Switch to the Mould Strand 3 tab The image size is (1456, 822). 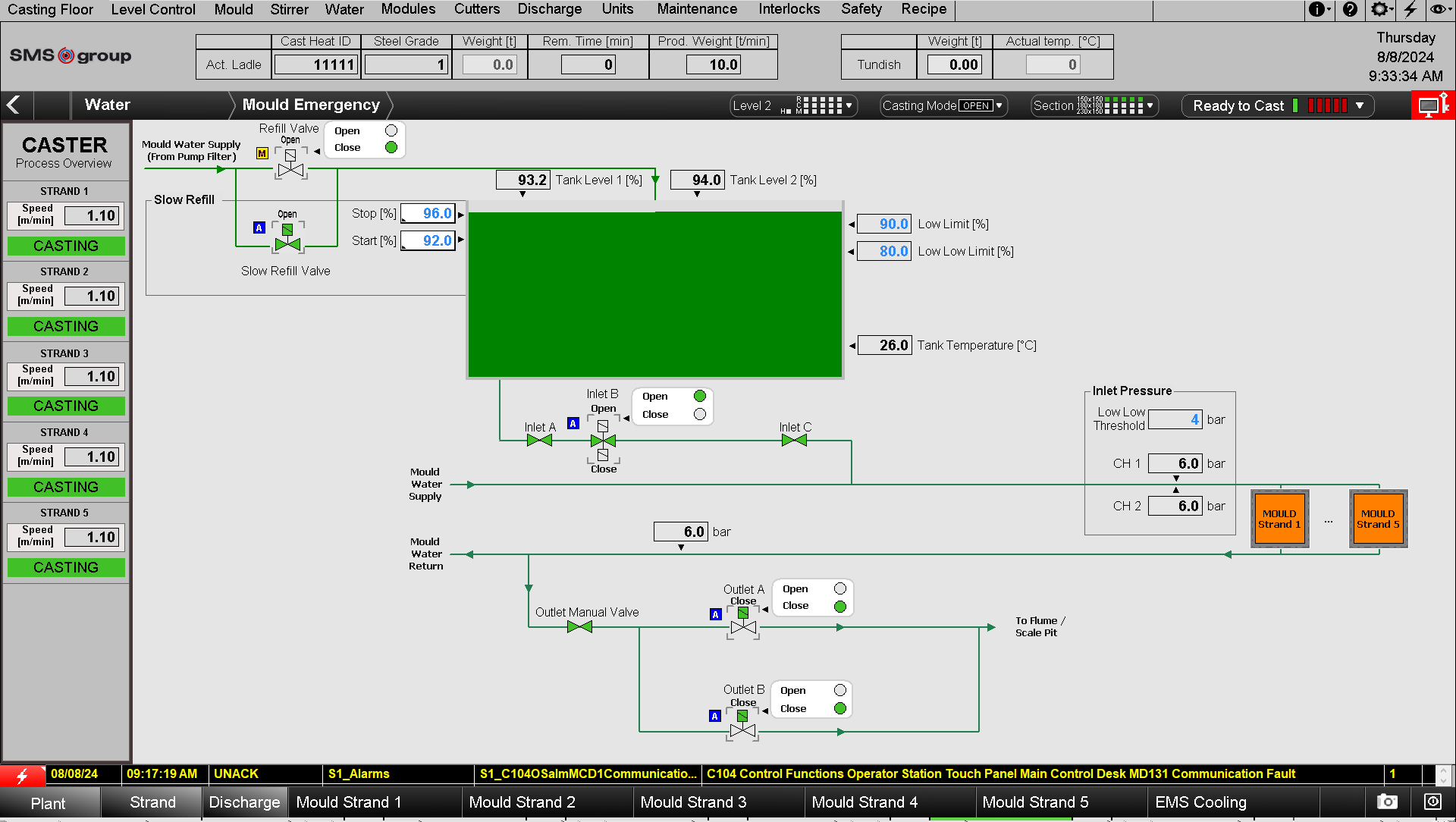718,802
